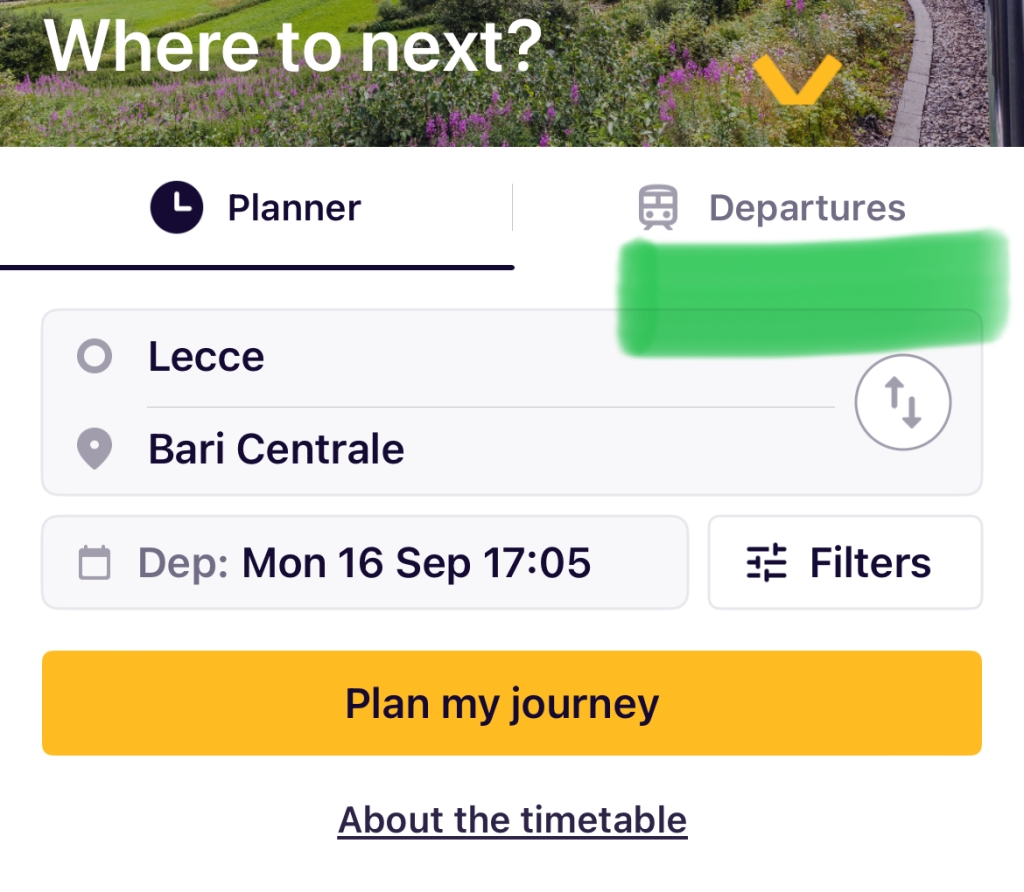Viewport: 1024px width, 892px height.
Task: Select Mon 16 Sep 17:05 departure time
Action: pos(417,563)
